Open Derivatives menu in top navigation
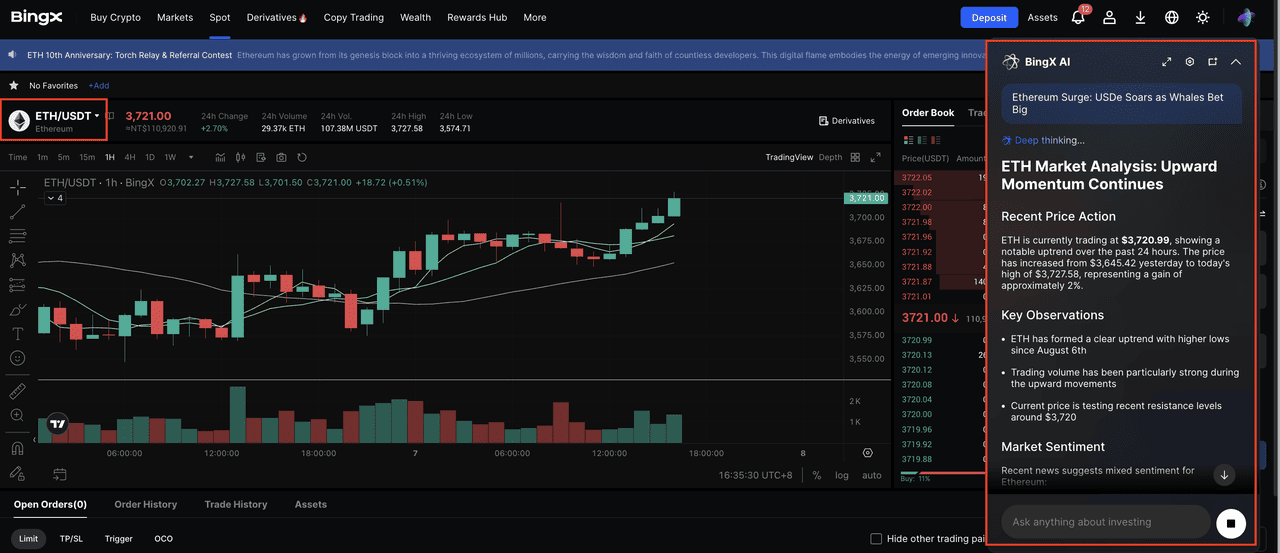The image size is (1280, 553). 276,17
